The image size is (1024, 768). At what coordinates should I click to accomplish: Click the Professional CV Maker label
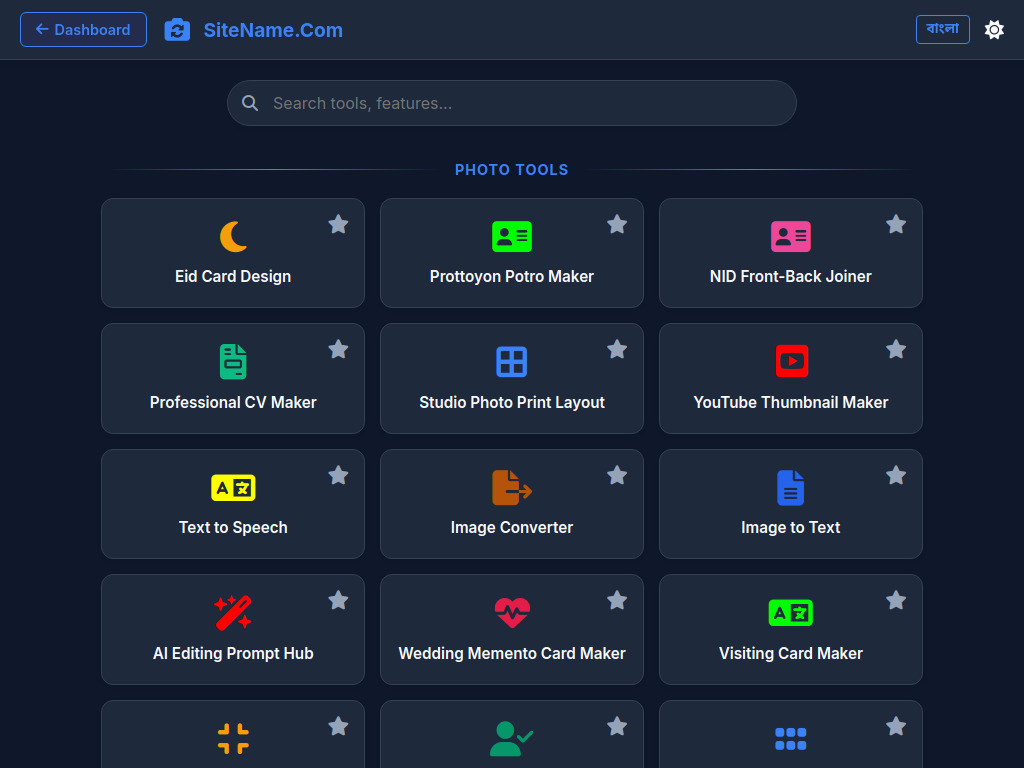click(233, 402)
